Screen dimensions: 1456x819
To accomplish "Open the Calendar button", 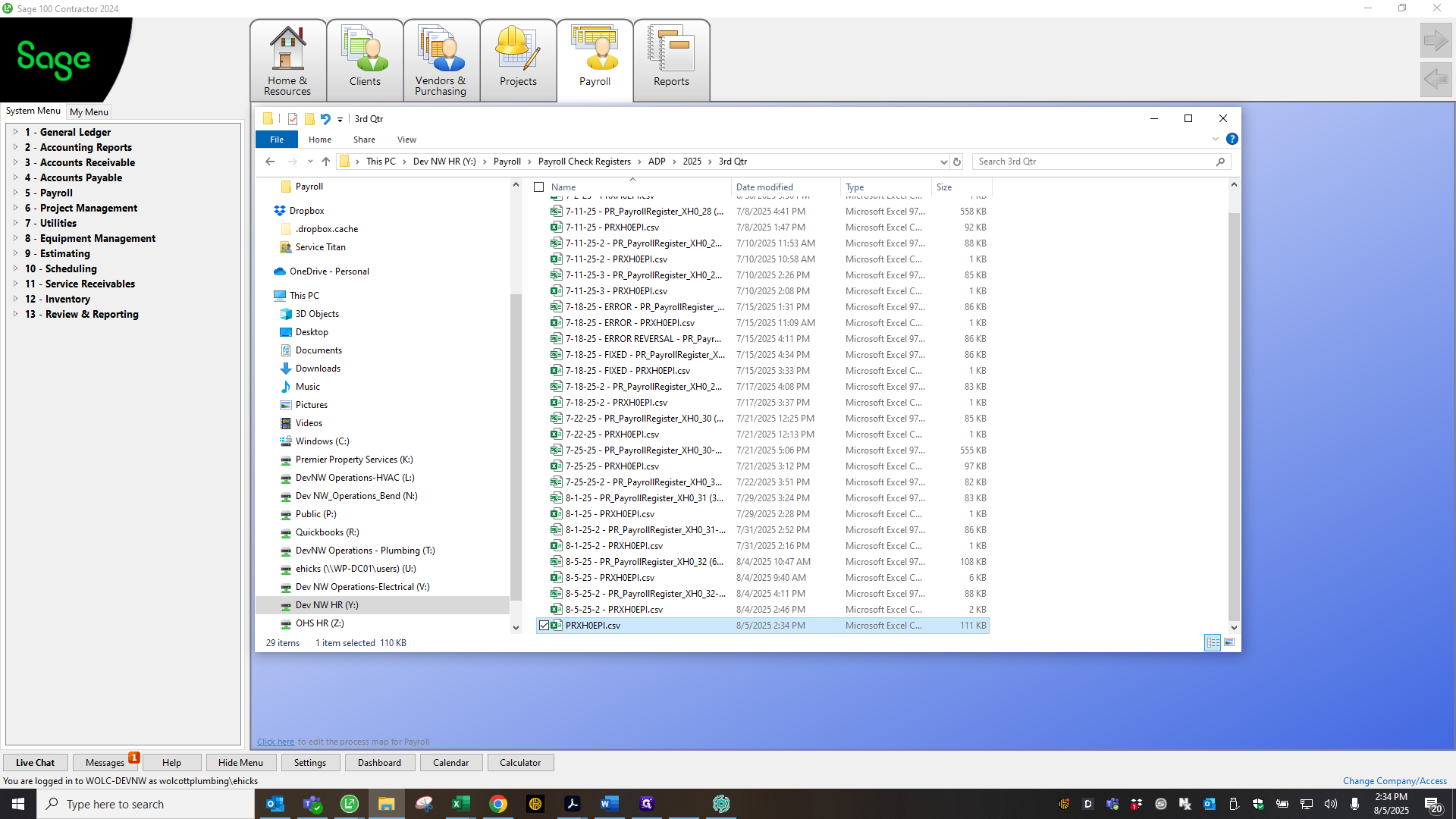I will pos(450,763).
